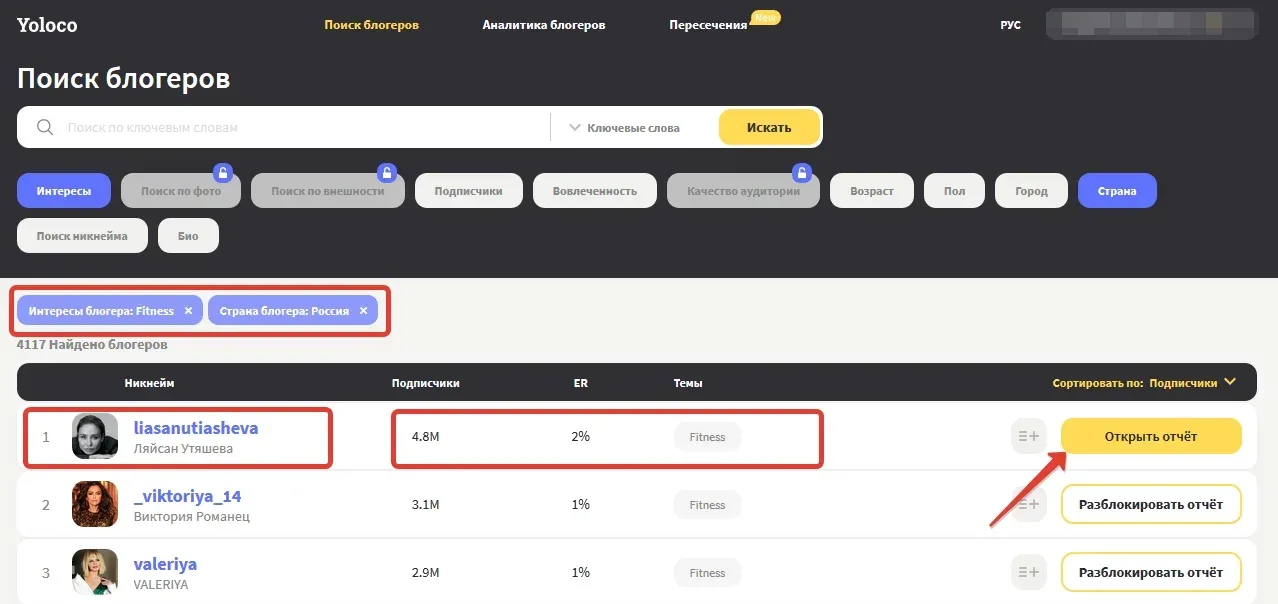1278x604 pixels.
Task: Open liasanutiasheva profile avatar
Action: coord(95,437)
